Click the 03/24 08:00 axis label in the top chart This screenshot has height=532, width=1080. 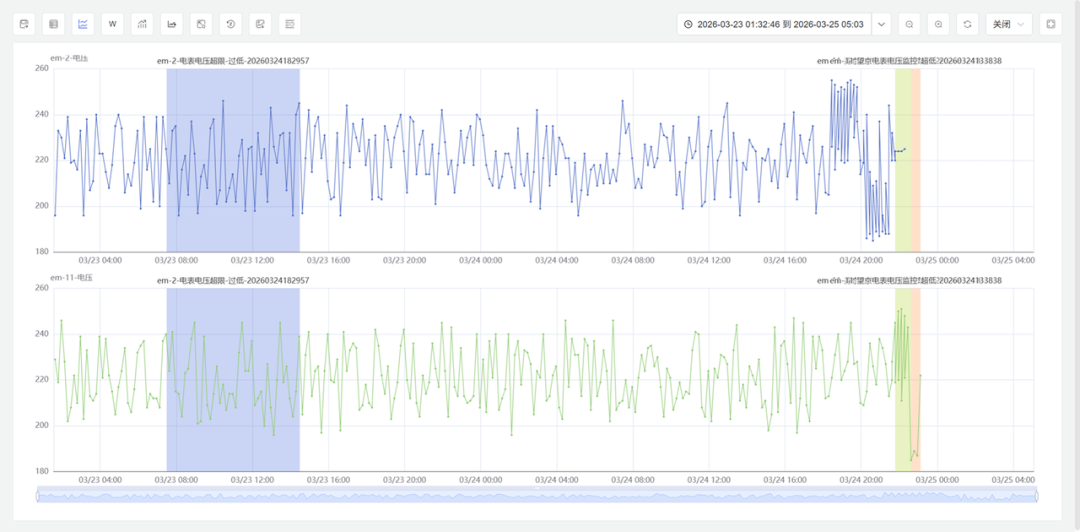pos(633,260)
